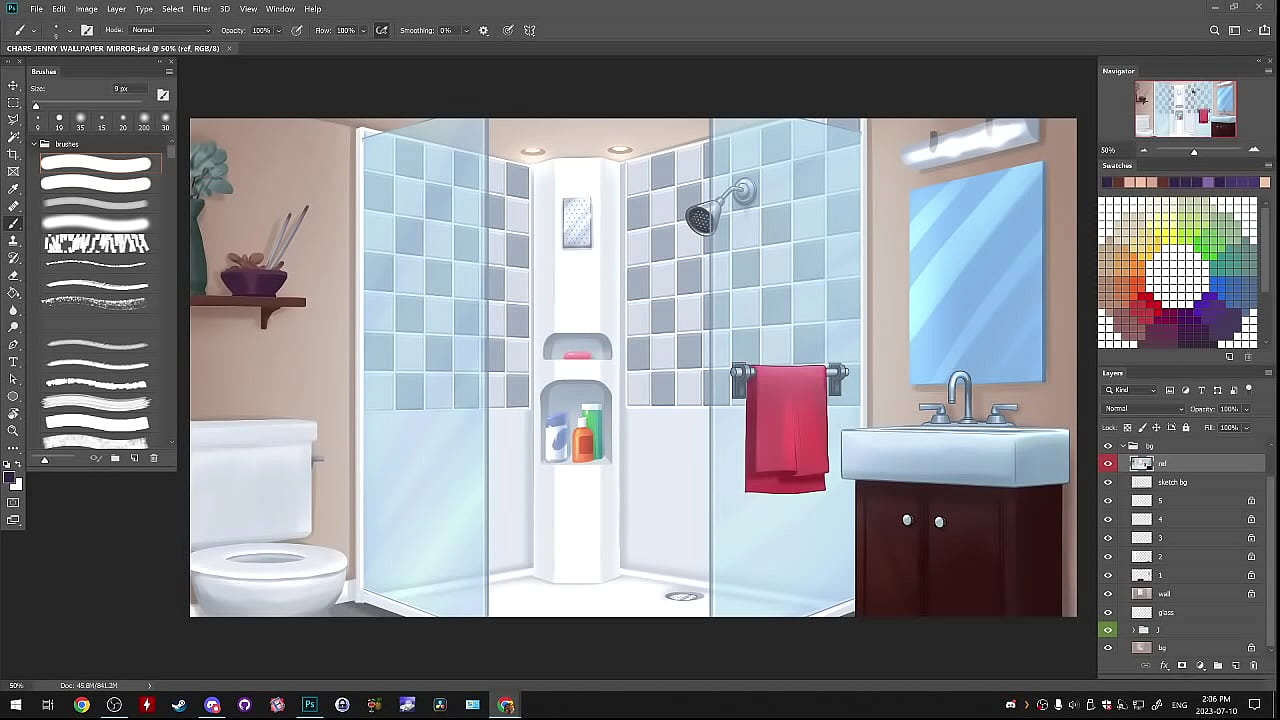Delete layer using Layers trash icon
This screenshot has height=720, width=1280.
(x=1253, y=666)
